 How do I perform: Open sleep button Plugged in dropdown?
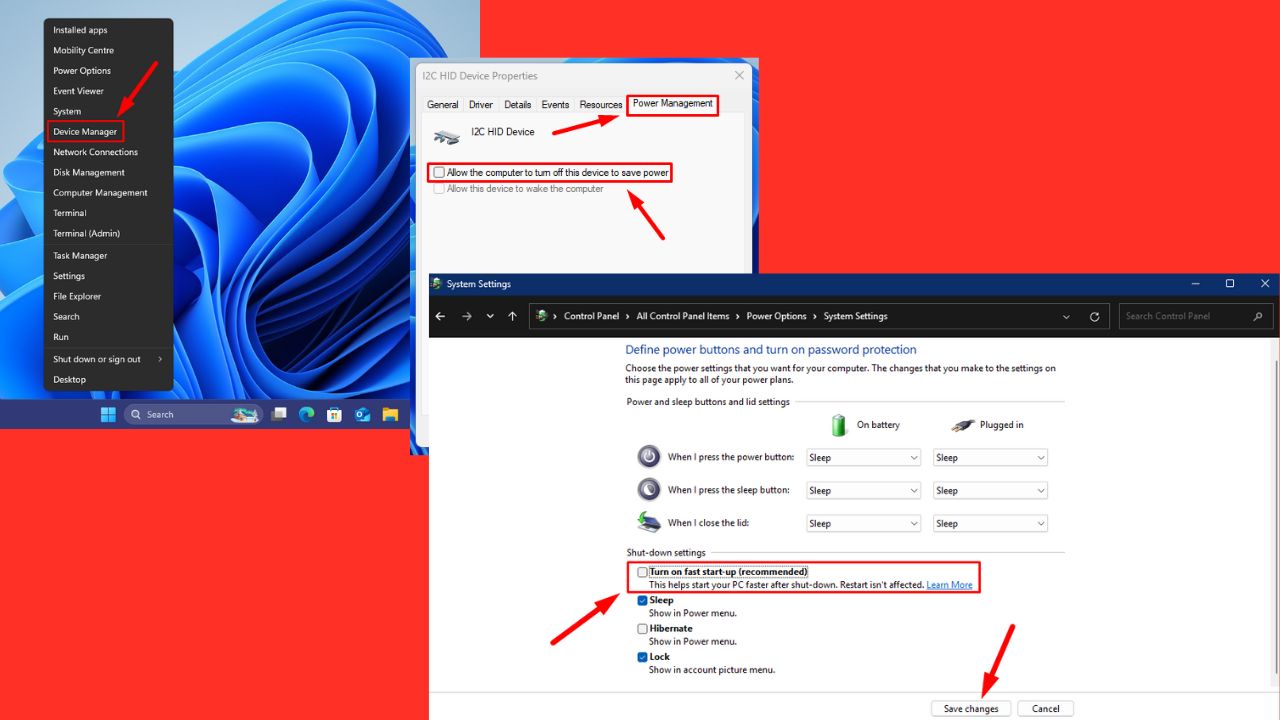click(x=991, y=491)
